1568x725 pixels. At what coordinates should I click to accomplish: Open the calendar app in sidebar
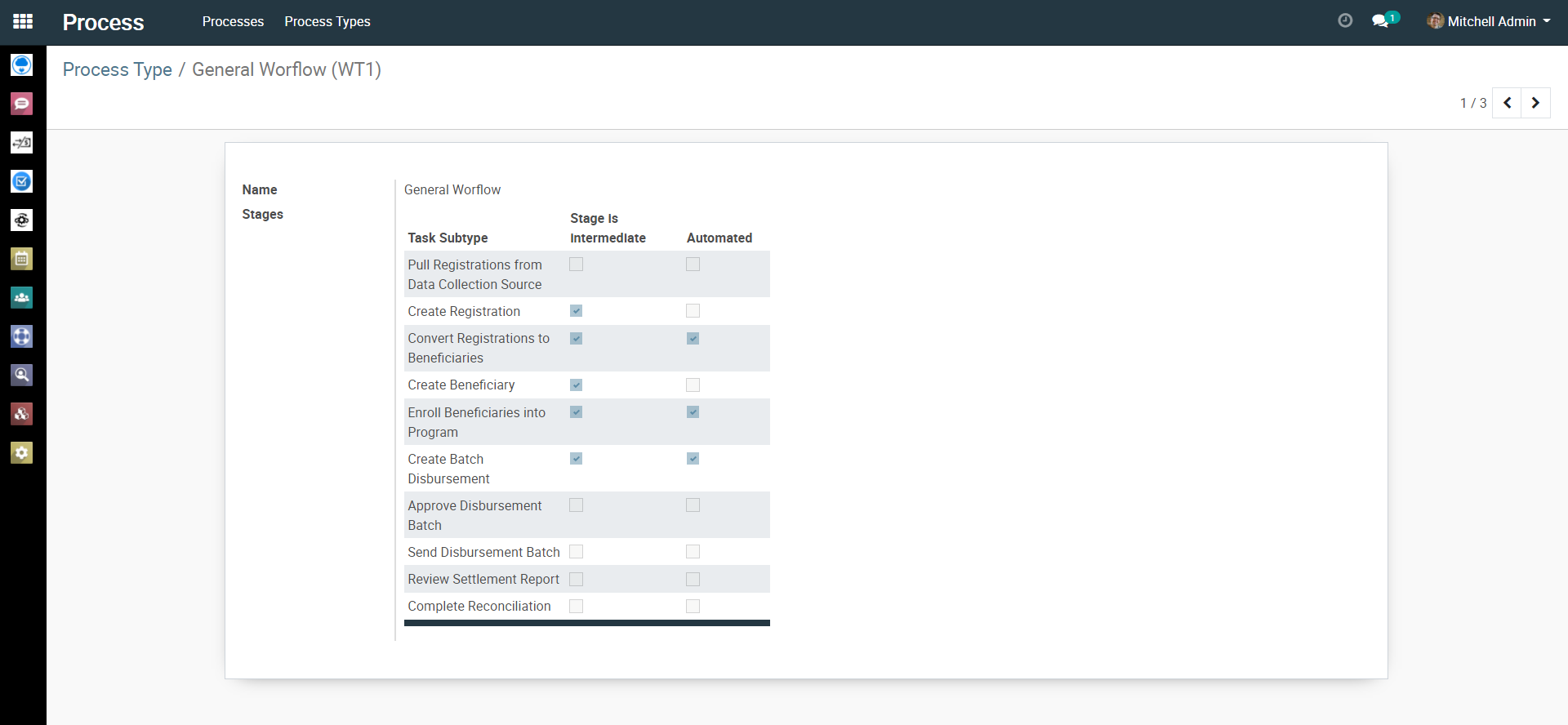pyautogui.click(x=22, y=259)
